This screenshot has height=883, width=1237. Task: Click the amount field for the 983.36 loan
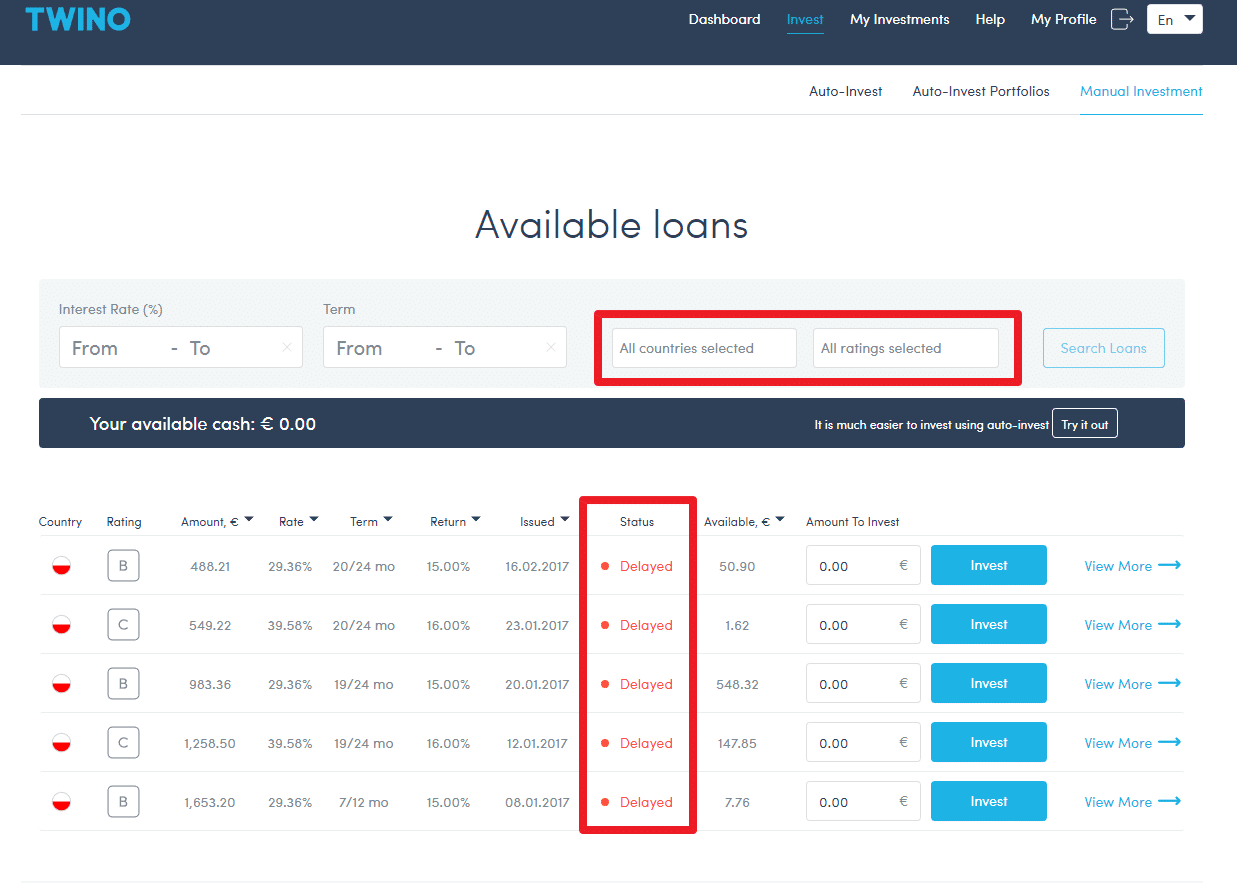[863, 684]
